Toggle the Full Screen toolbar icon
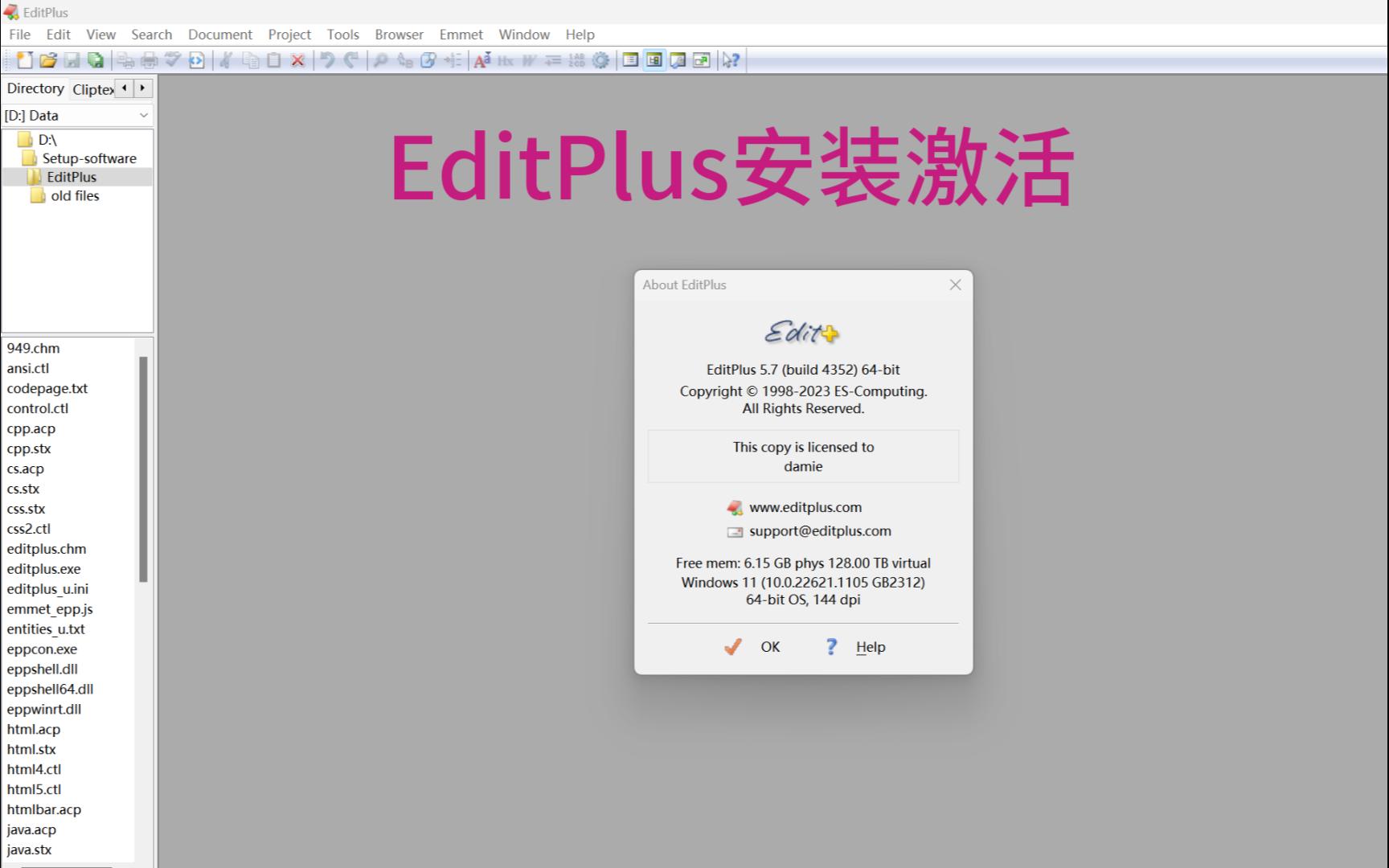The width and height of the screenshot is (1389, 868). click(702, 60)
